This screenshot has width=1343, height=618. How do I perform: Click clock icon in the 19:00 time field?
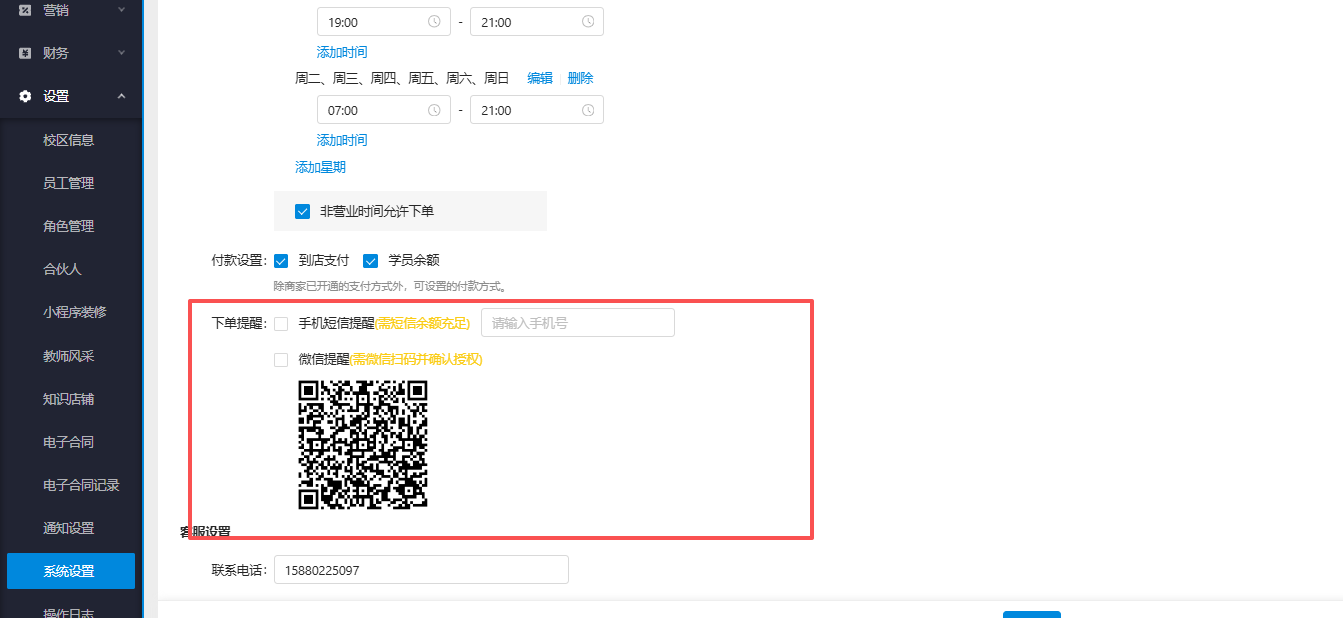coord(434,21)
